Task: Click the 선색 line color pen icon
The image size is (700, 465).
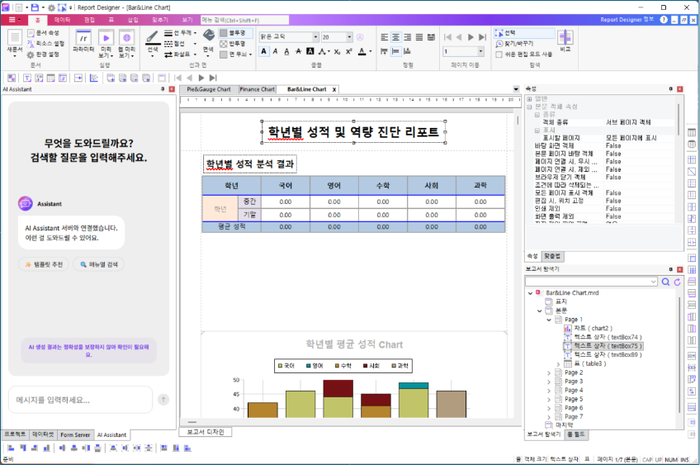Action: click(x=152, y=37)
